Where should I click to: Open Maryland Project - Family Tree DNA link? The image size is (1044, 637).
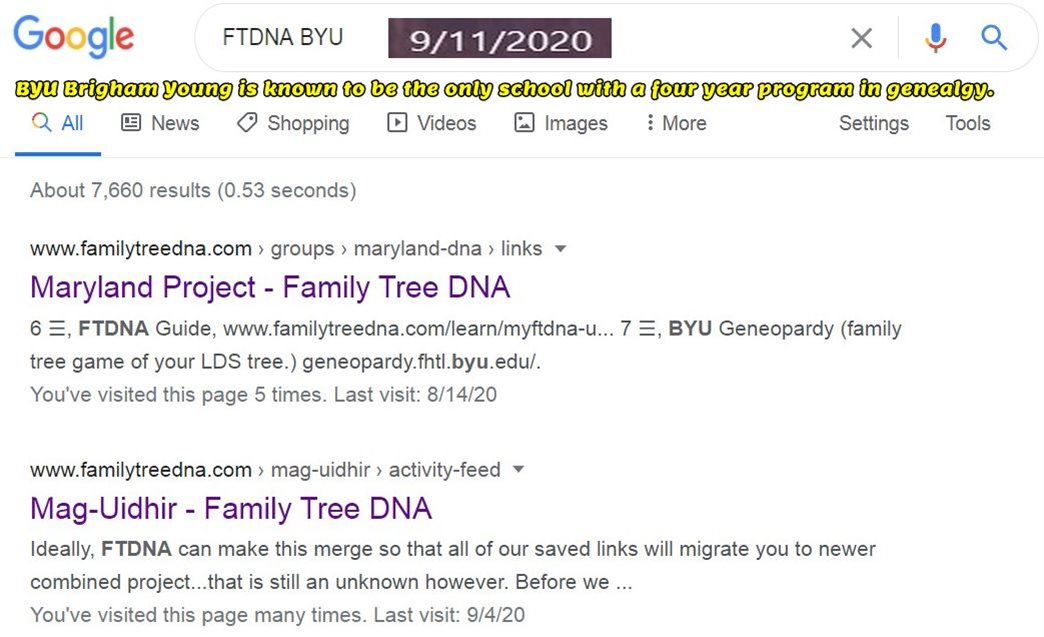point(270,288)
